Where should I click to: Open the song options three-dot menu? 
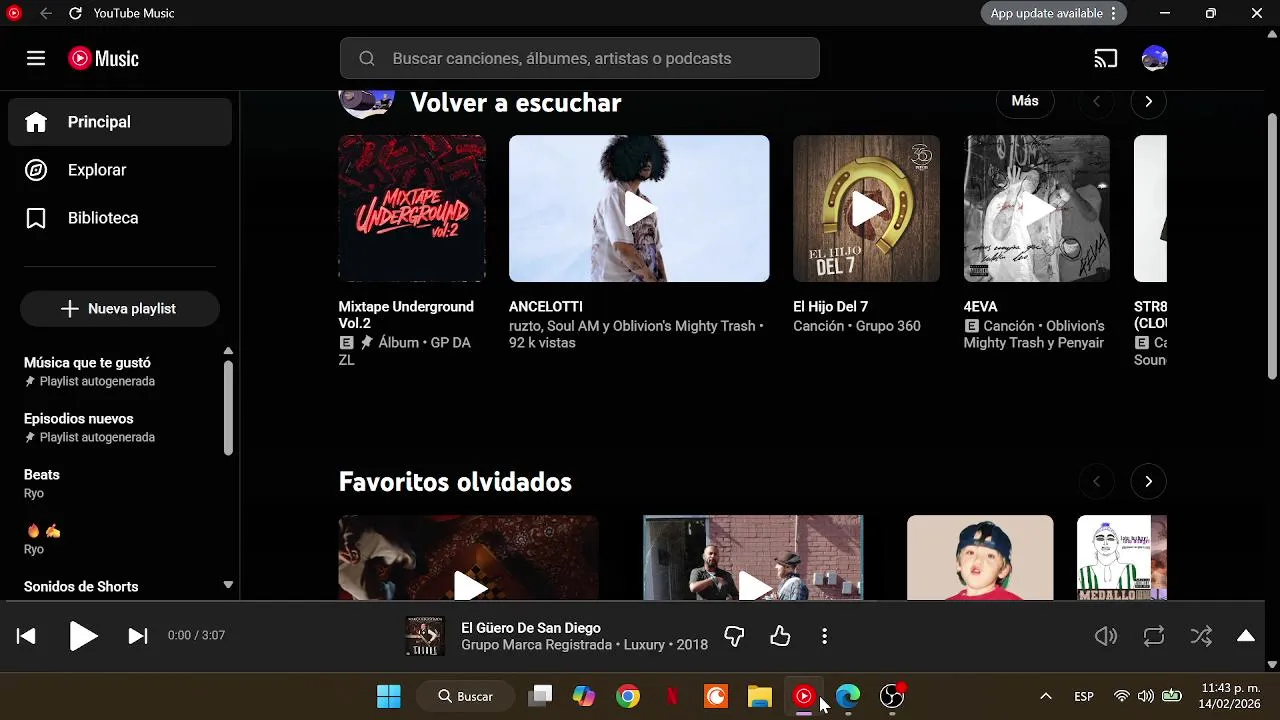point(824,636)
